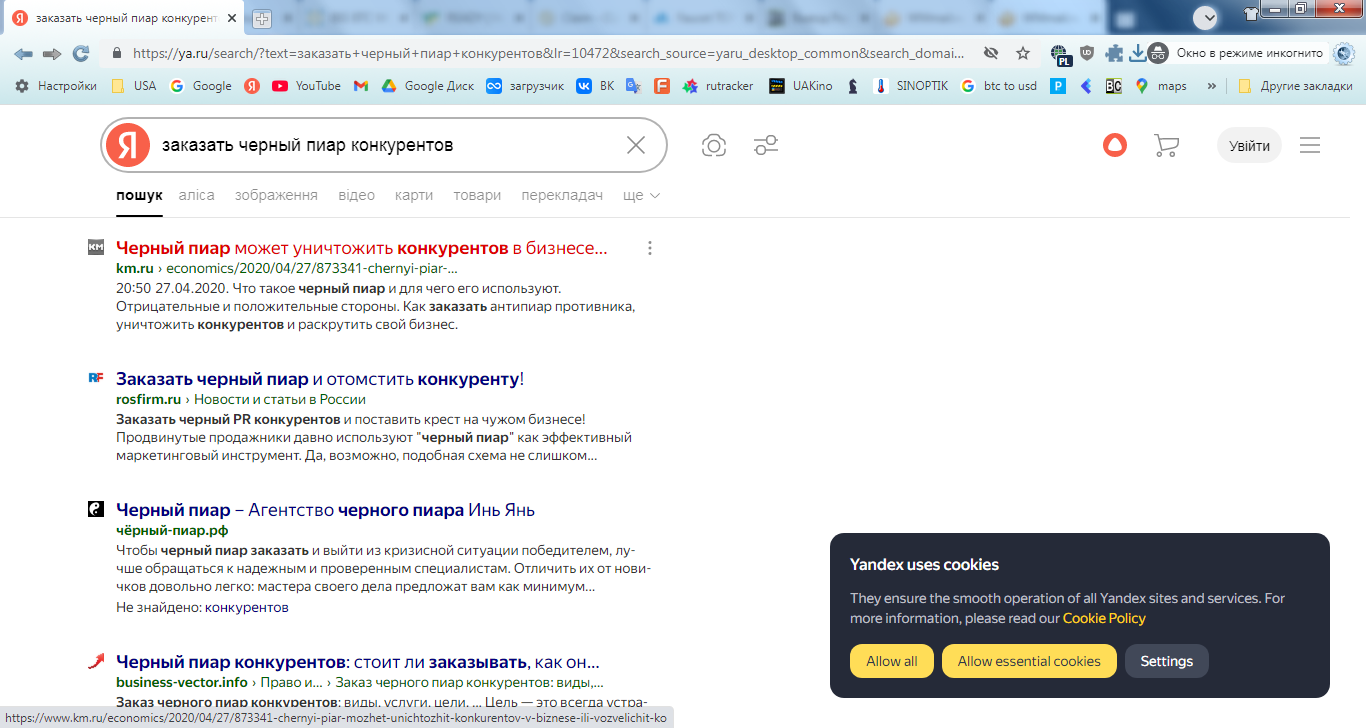This screenshot has height=728, width=1366.
Task: Switch to the карти tab
Action: coord(414,196)
